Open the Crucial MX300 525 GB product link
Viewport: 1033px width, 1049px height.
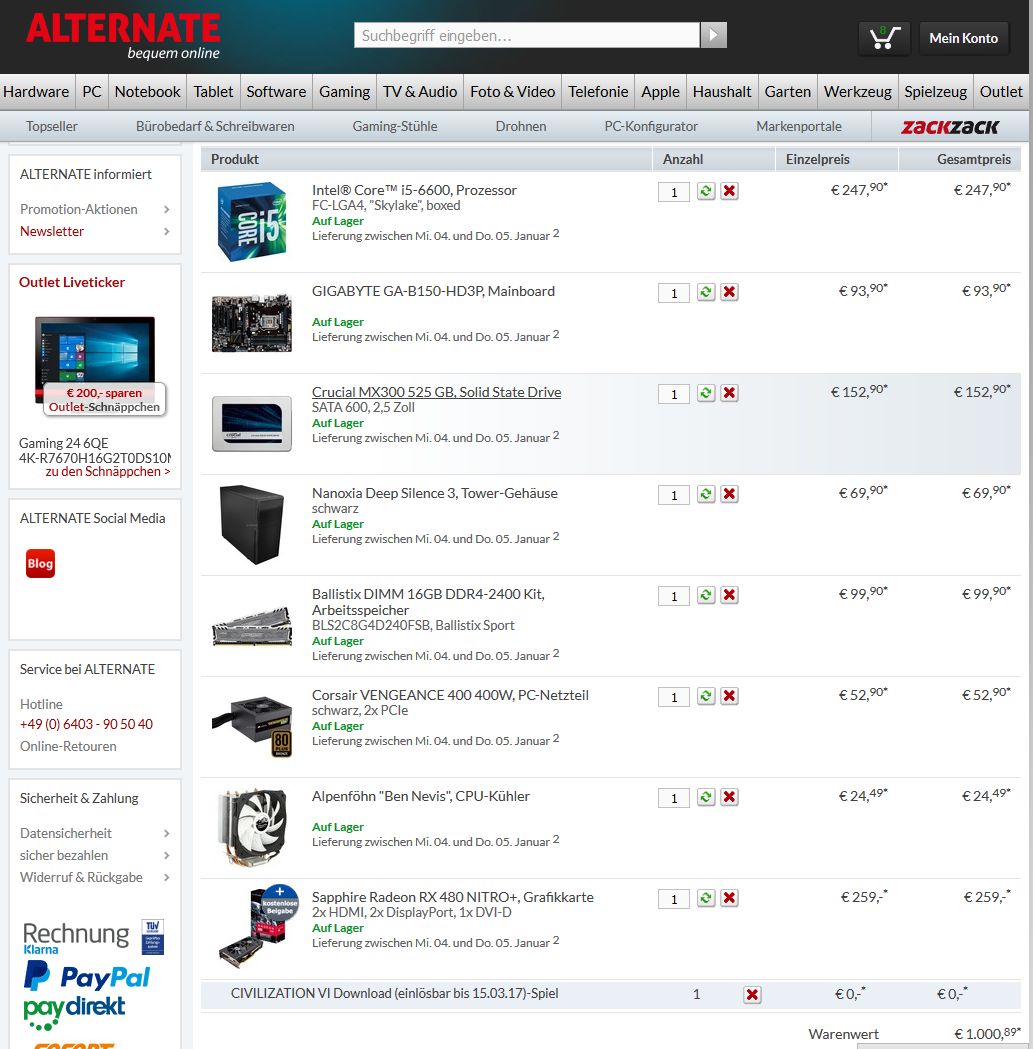coord(436,392)
